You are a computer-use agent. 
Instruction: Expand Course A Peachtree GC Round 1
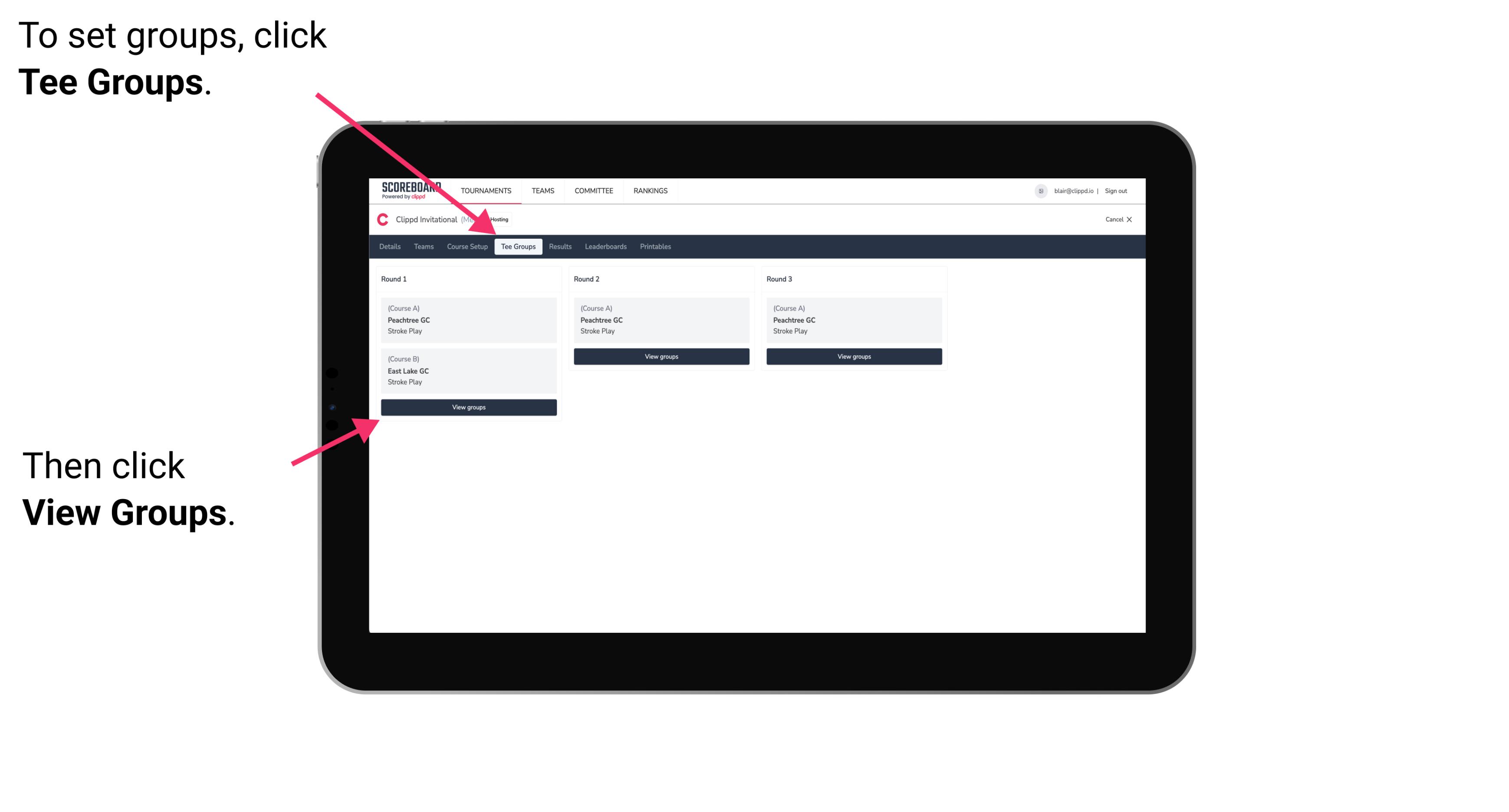click(468, 319)
